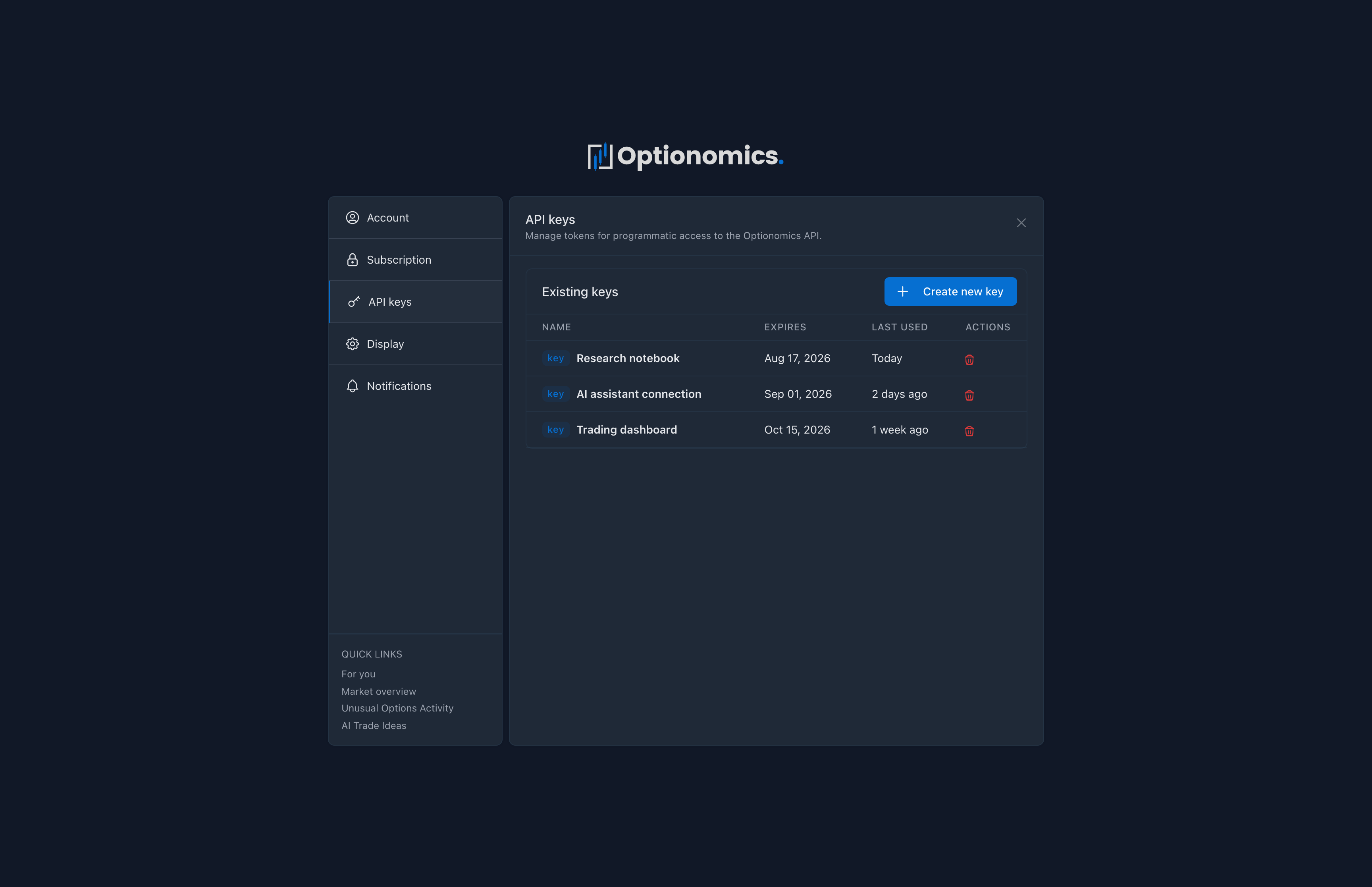The height and width of the screenshot is (887, 1372).
Task: Click key badge beside Research notebook
Action: [556, 358]
